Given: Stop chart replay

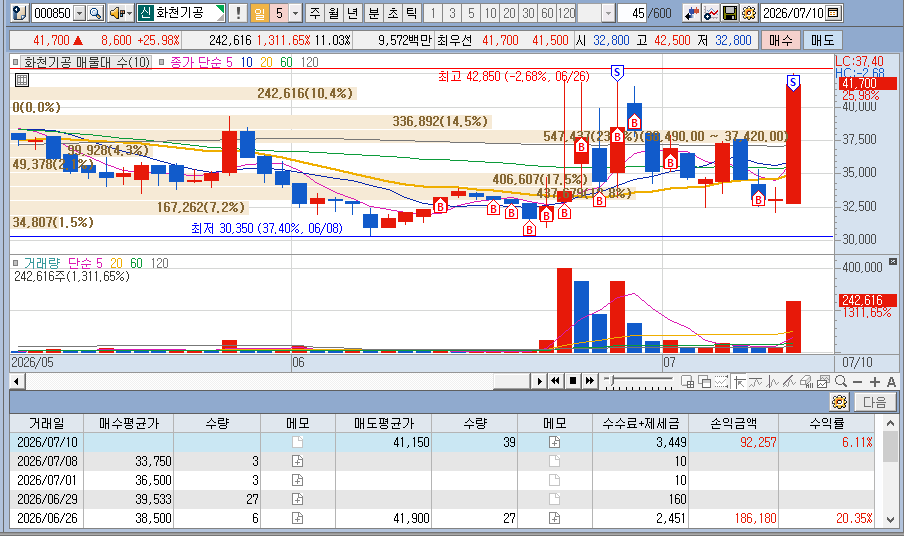Looking at the screenshot, I should click(572, 381).
